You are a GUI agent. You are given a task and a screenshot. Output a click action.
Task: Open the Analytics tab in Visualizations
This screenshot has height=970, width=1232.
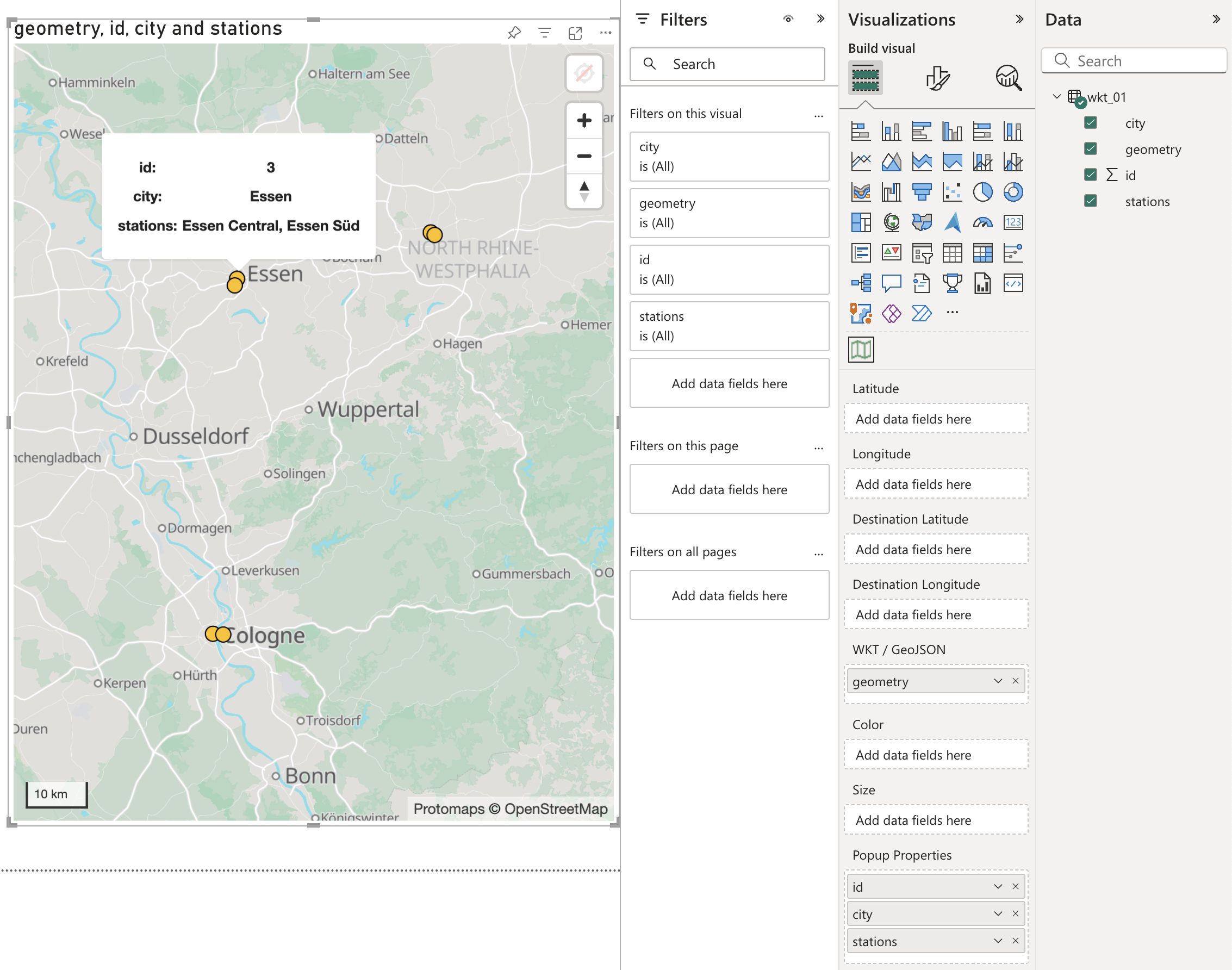coord(1009,78)
